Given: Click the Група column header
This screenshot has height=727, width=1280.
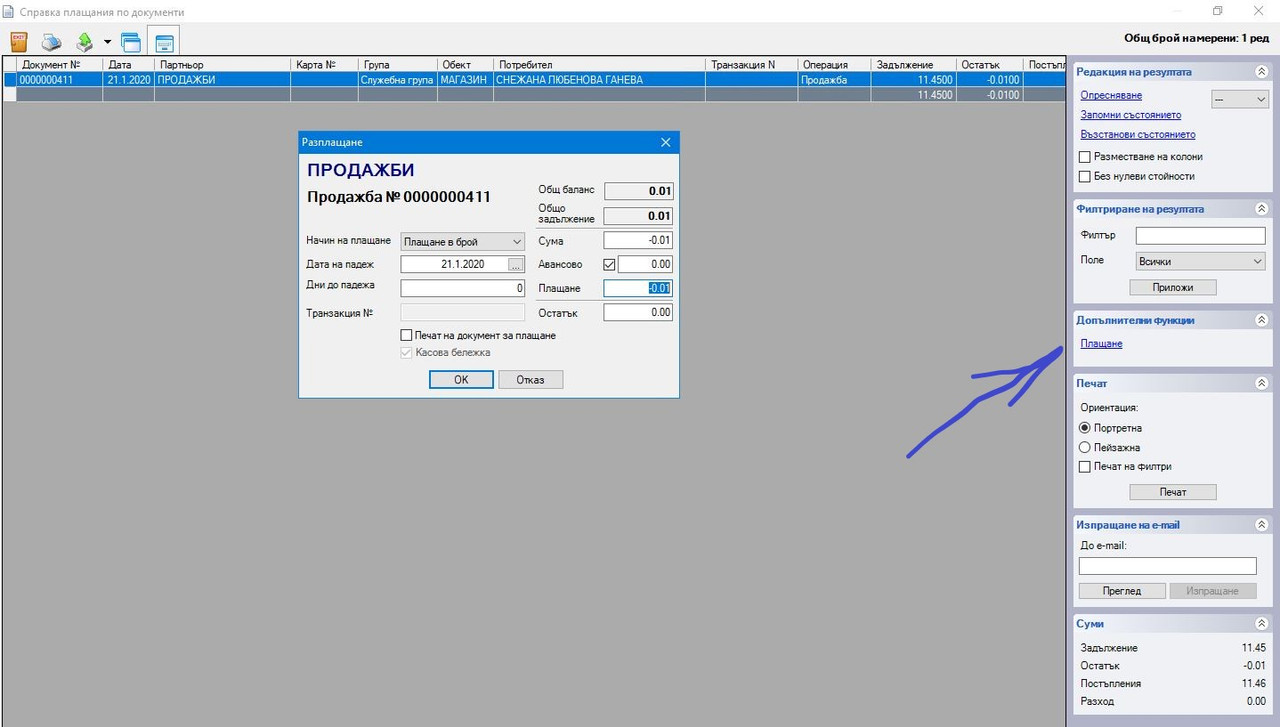Looking at the screenshot, I should coord(398,65).
